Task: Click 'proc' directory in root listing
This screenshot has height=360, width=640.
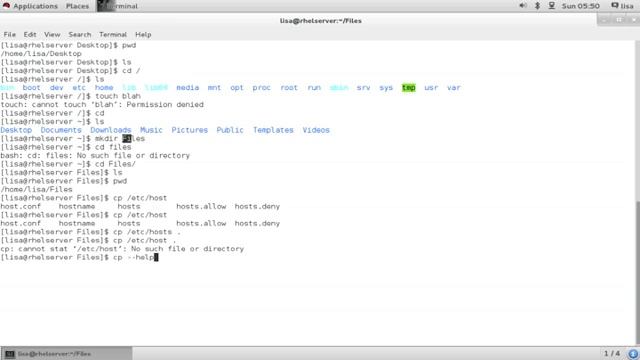Action: pos(261,88)
